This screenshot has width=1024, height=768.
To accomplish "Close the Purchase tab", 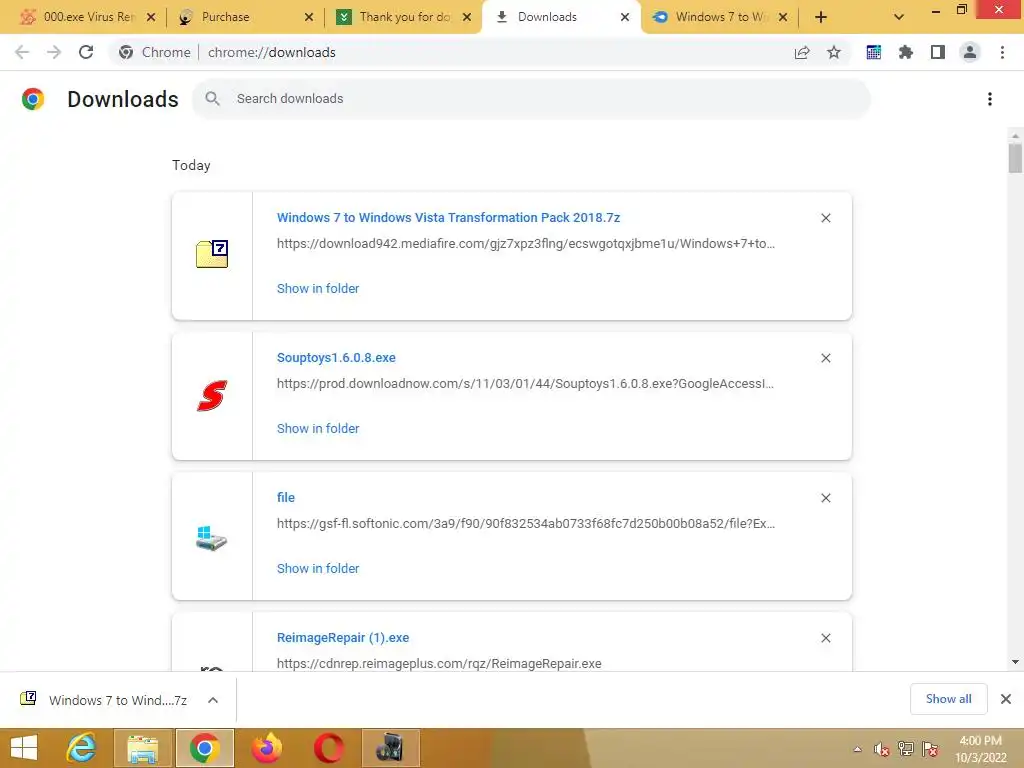I will tap(309, 18).
